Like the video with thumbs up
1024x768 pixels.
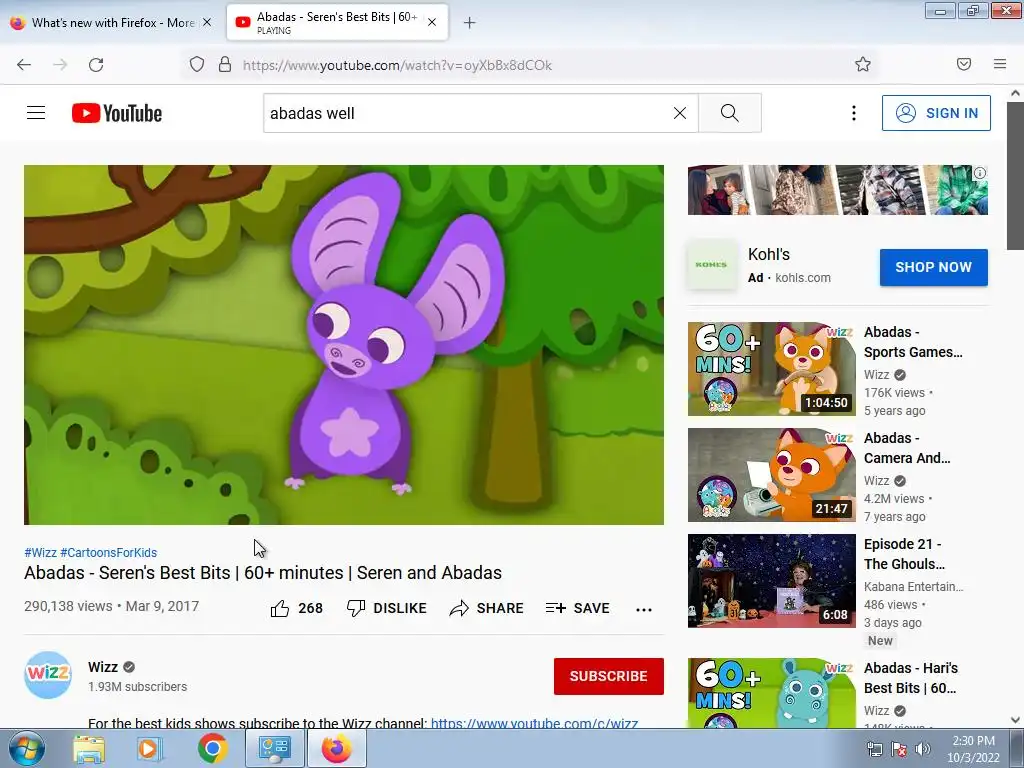click(296, 608)
